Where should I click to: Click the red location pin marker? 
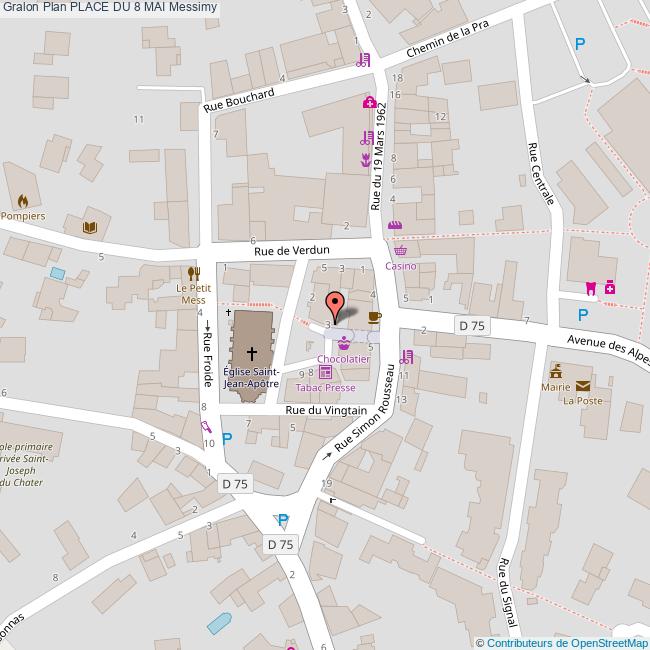click(x=335, y=303)
